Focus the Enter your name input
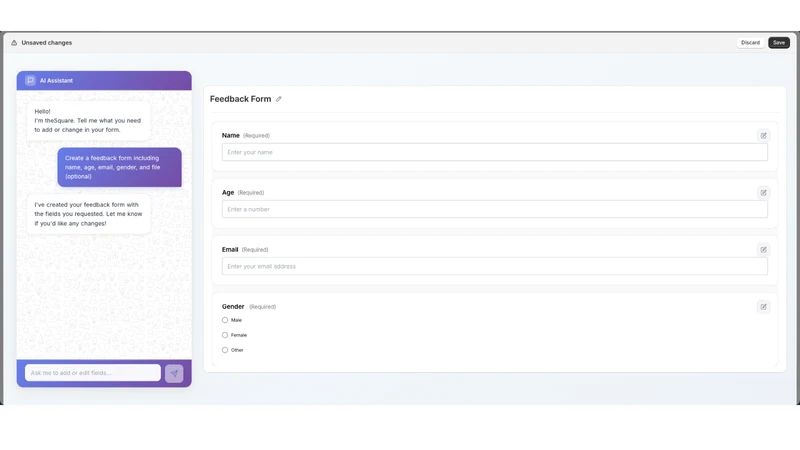 [494, 152]
